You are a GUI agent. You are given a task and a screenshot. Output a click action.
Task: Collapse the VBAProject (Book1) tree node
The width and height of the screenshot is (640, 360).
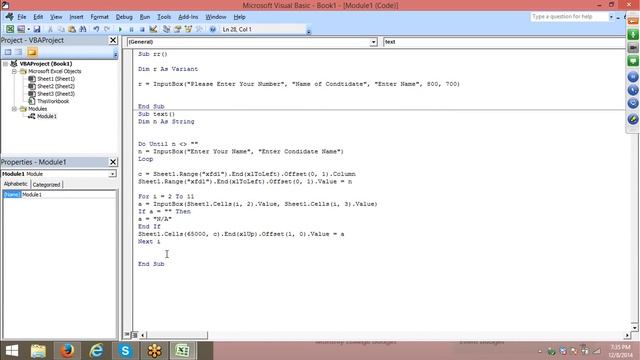pyautogui.click(x=5, y=64)
